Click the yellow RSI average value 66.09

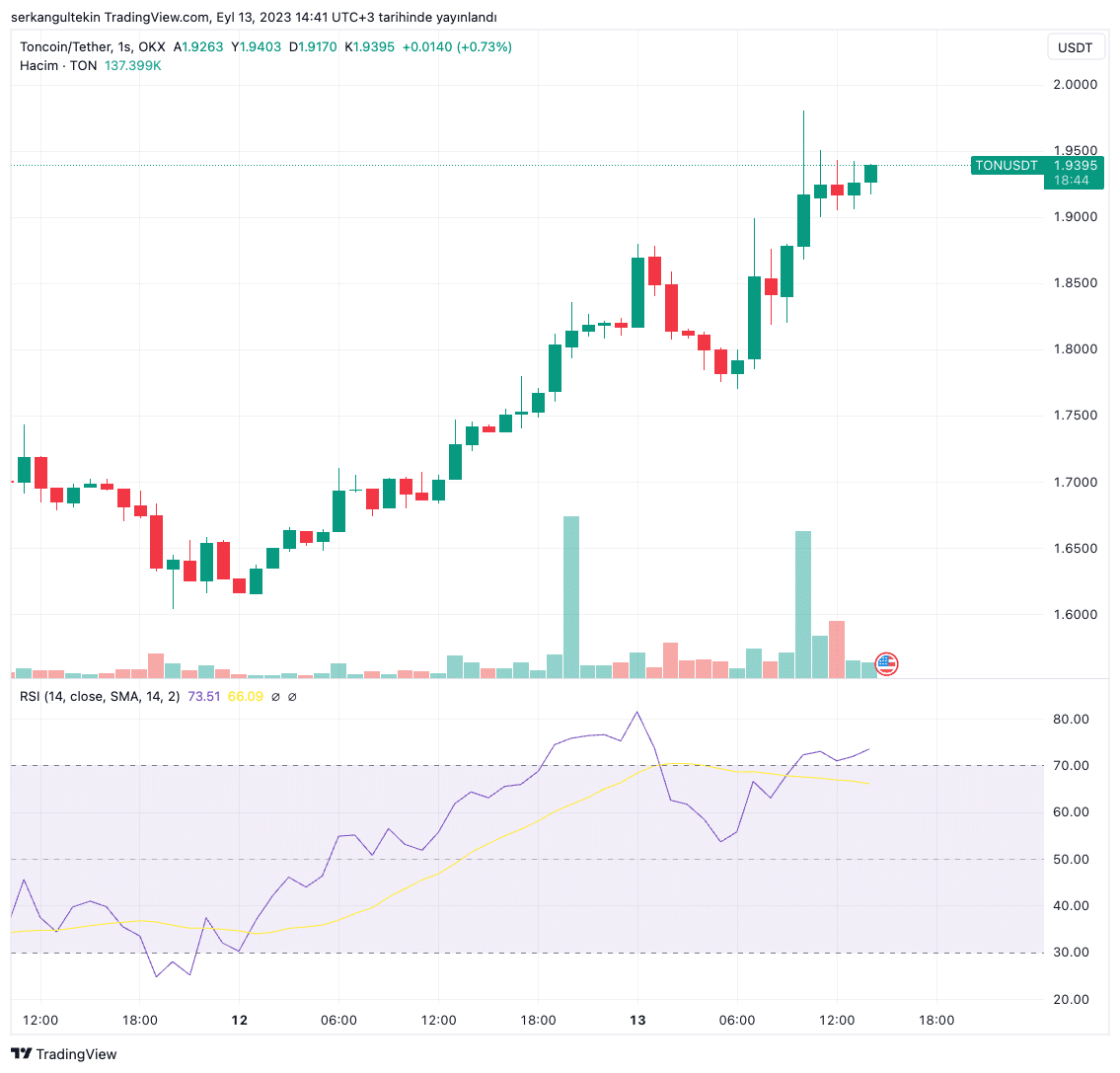245,697
